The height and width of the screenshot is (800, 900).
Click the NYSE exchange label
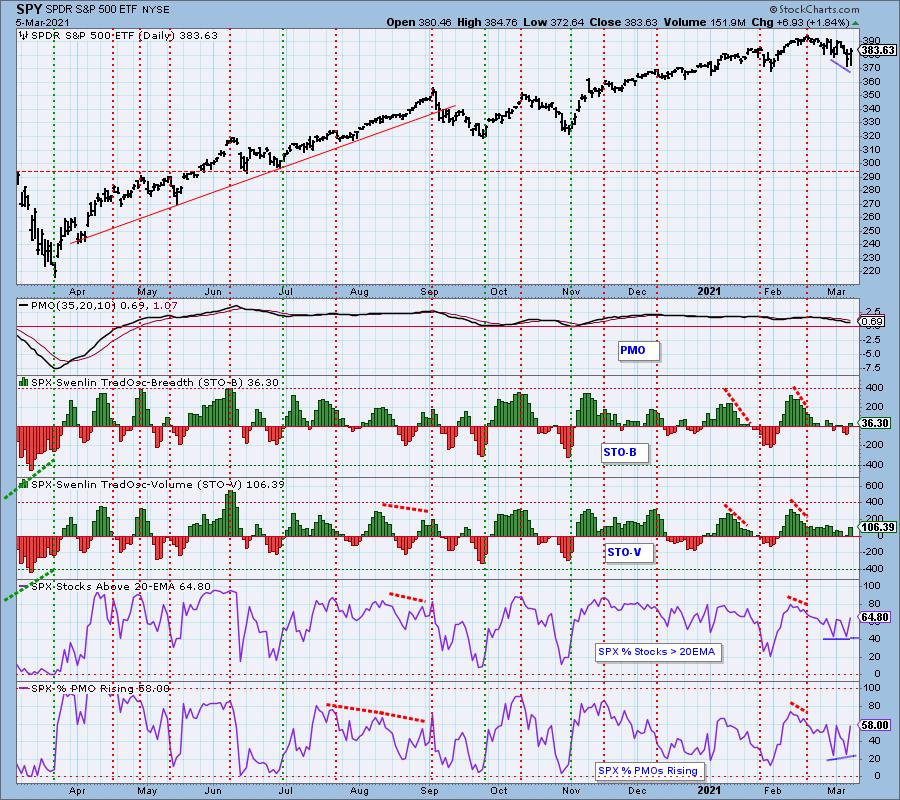(x=154, y=10)
